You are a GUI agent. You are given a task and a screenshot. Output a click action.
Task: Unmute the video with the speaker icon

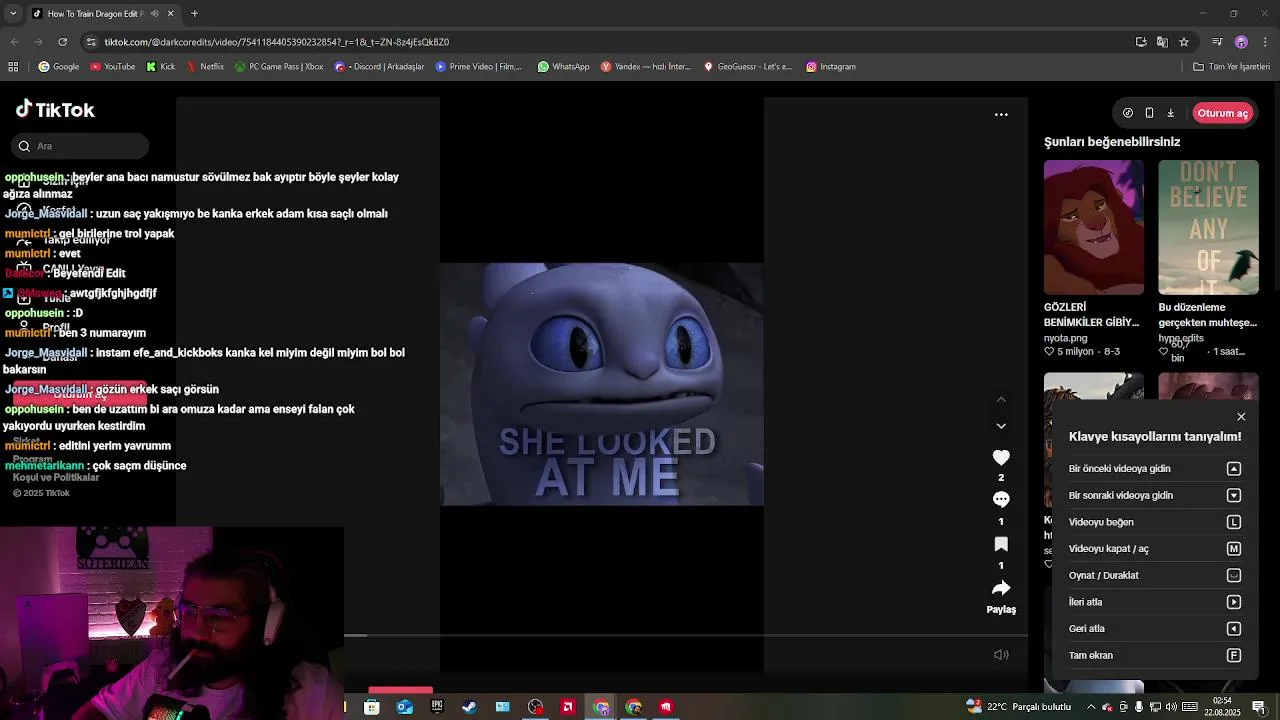point(1001,655)
